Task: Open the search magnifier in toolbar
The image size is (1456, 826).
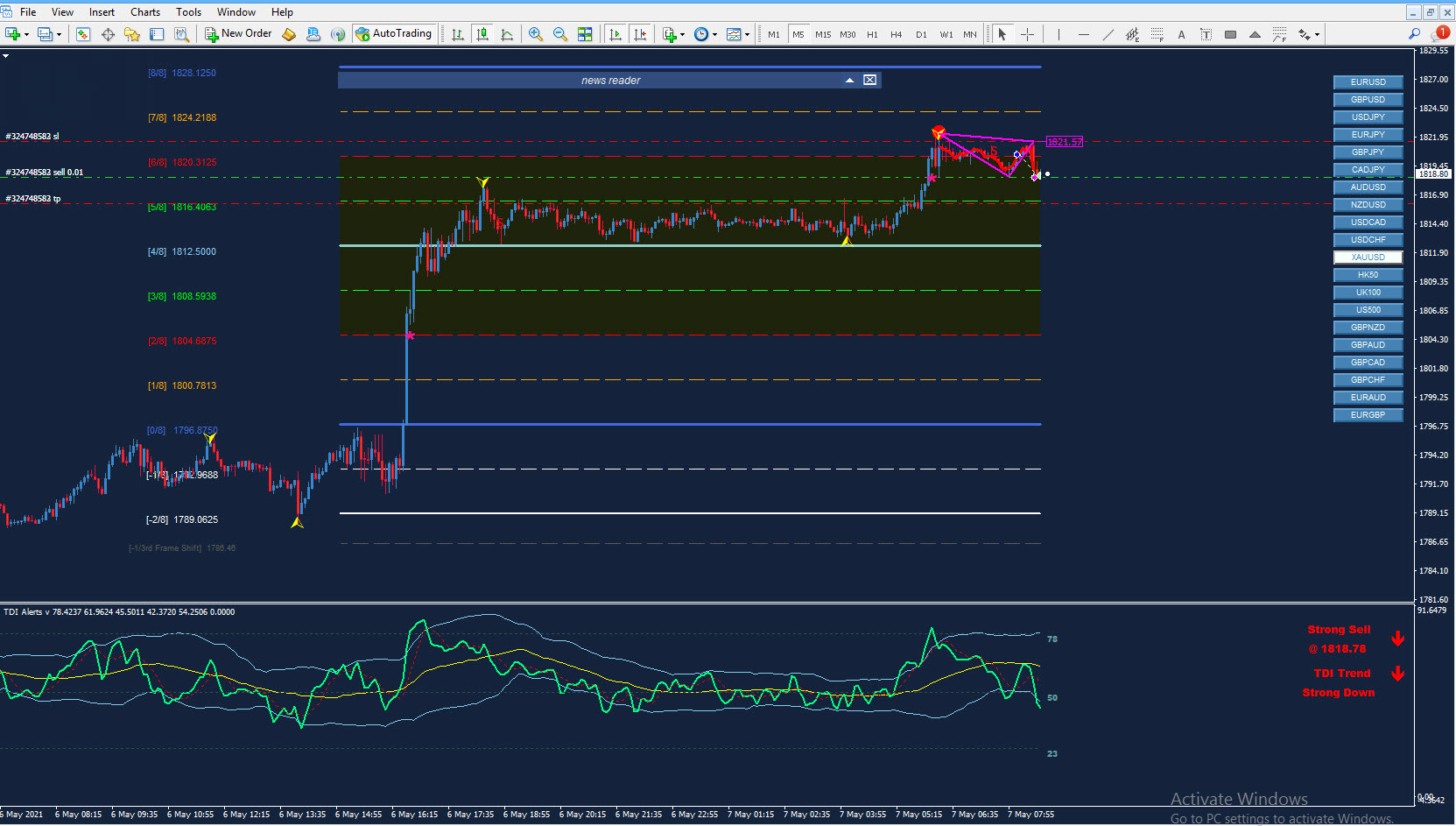Action: pyautogui.click(x=1414, y=34)
